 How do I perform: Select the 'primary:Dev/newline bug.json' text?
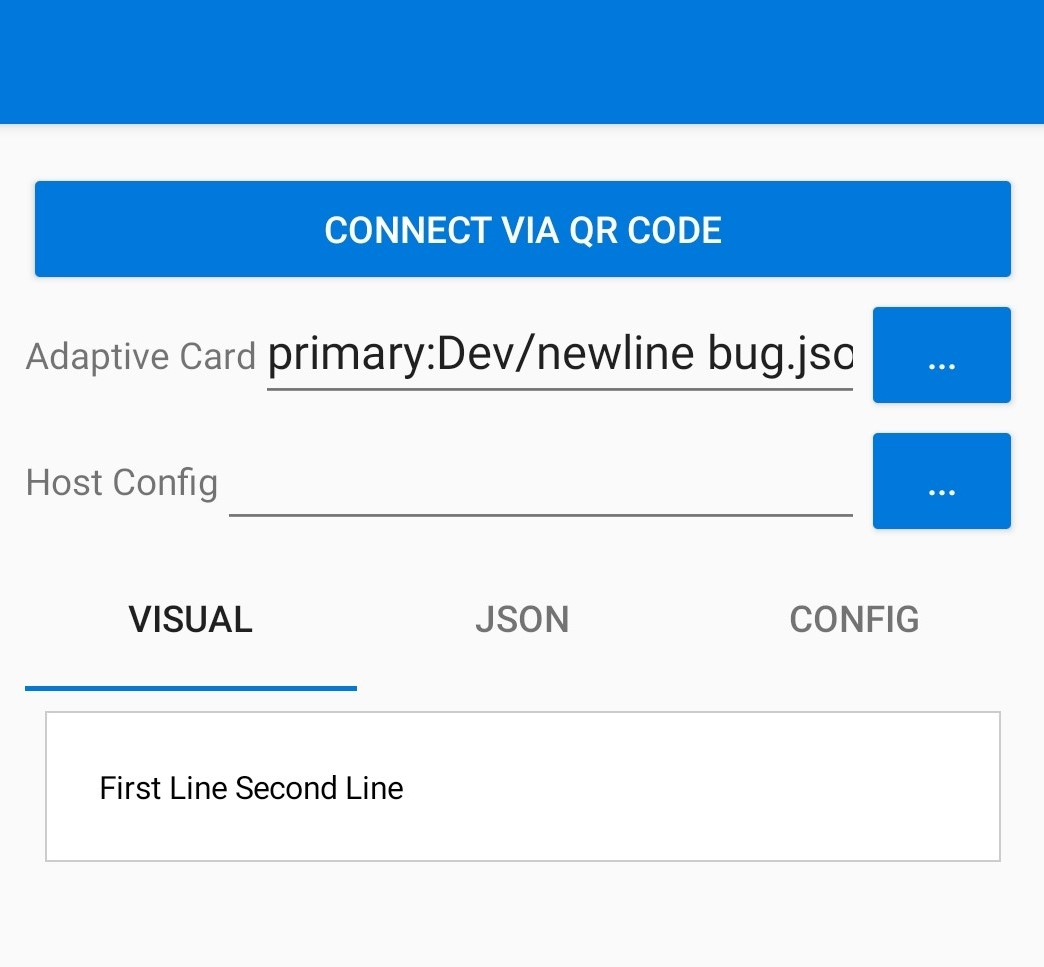point(560,353)
